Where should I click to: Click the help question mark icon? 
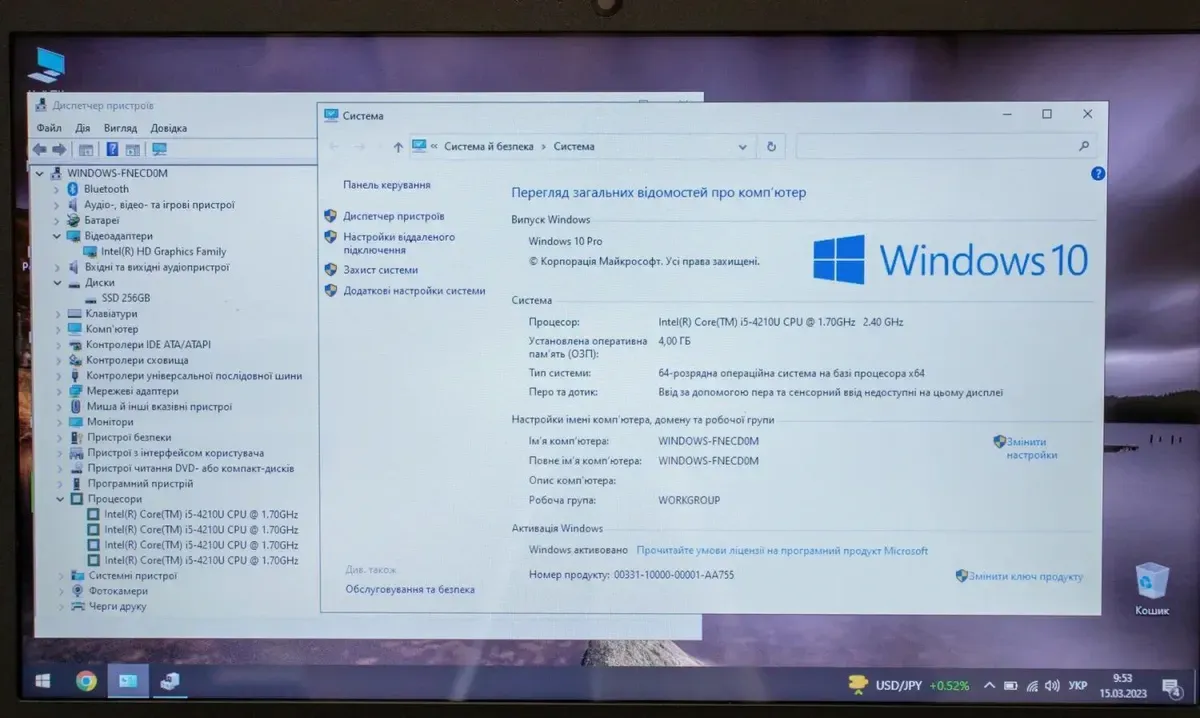click(x=1097, y=173)
